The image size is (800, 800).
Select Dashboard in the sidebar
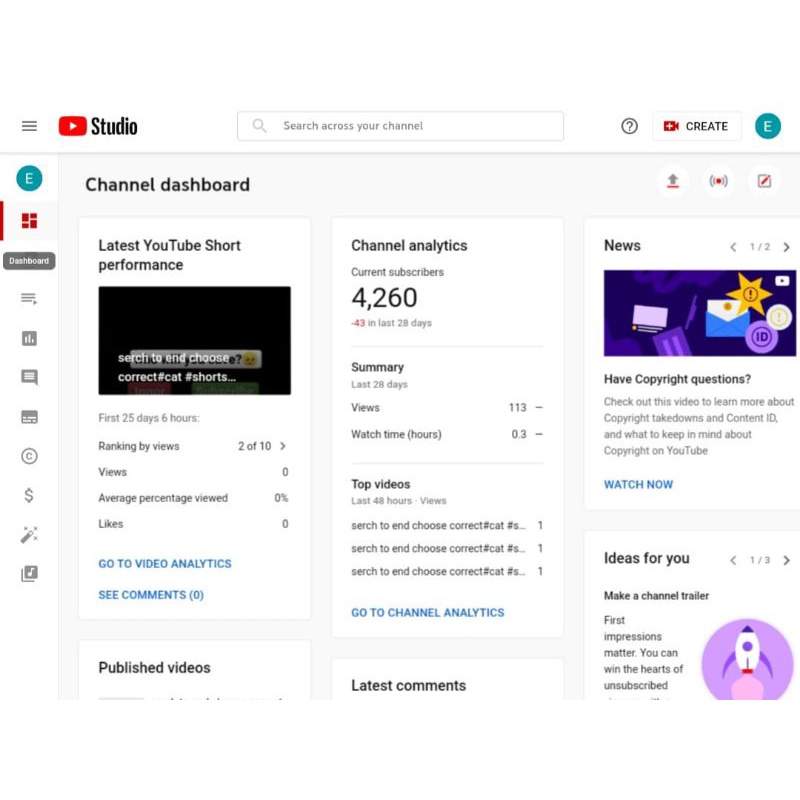point(29,220)
